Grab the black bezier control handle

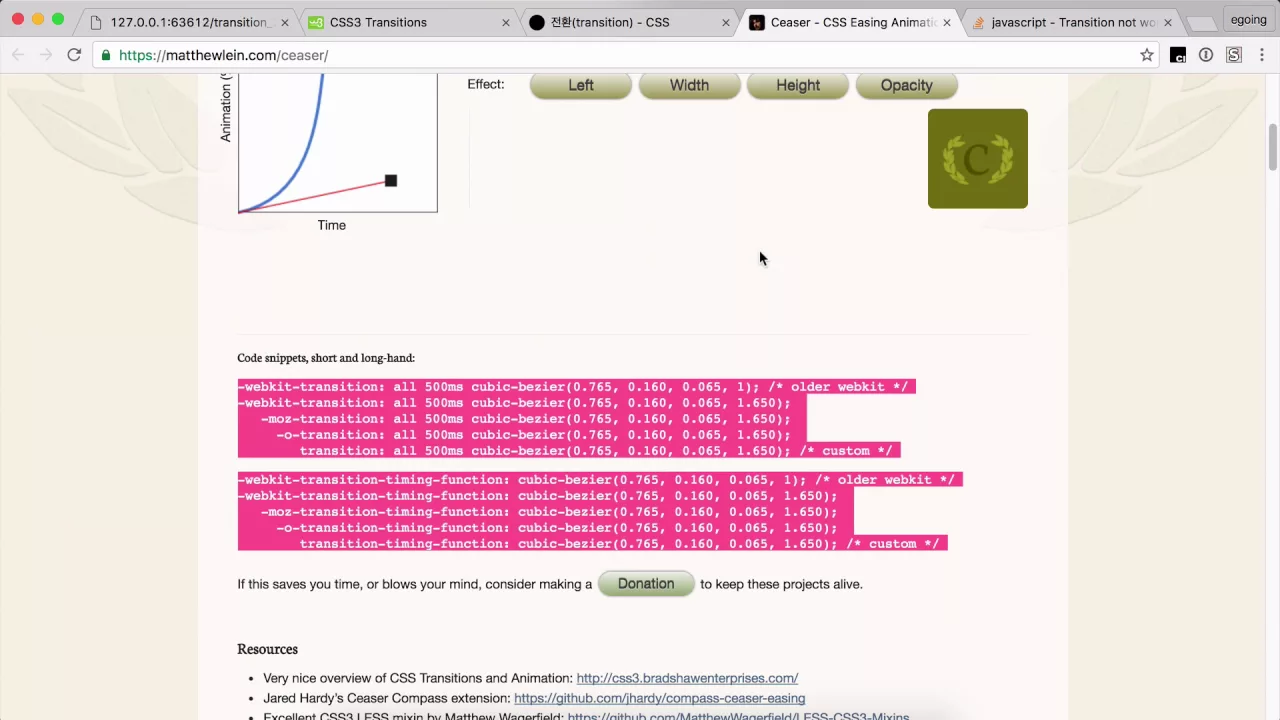coord(391,181)
